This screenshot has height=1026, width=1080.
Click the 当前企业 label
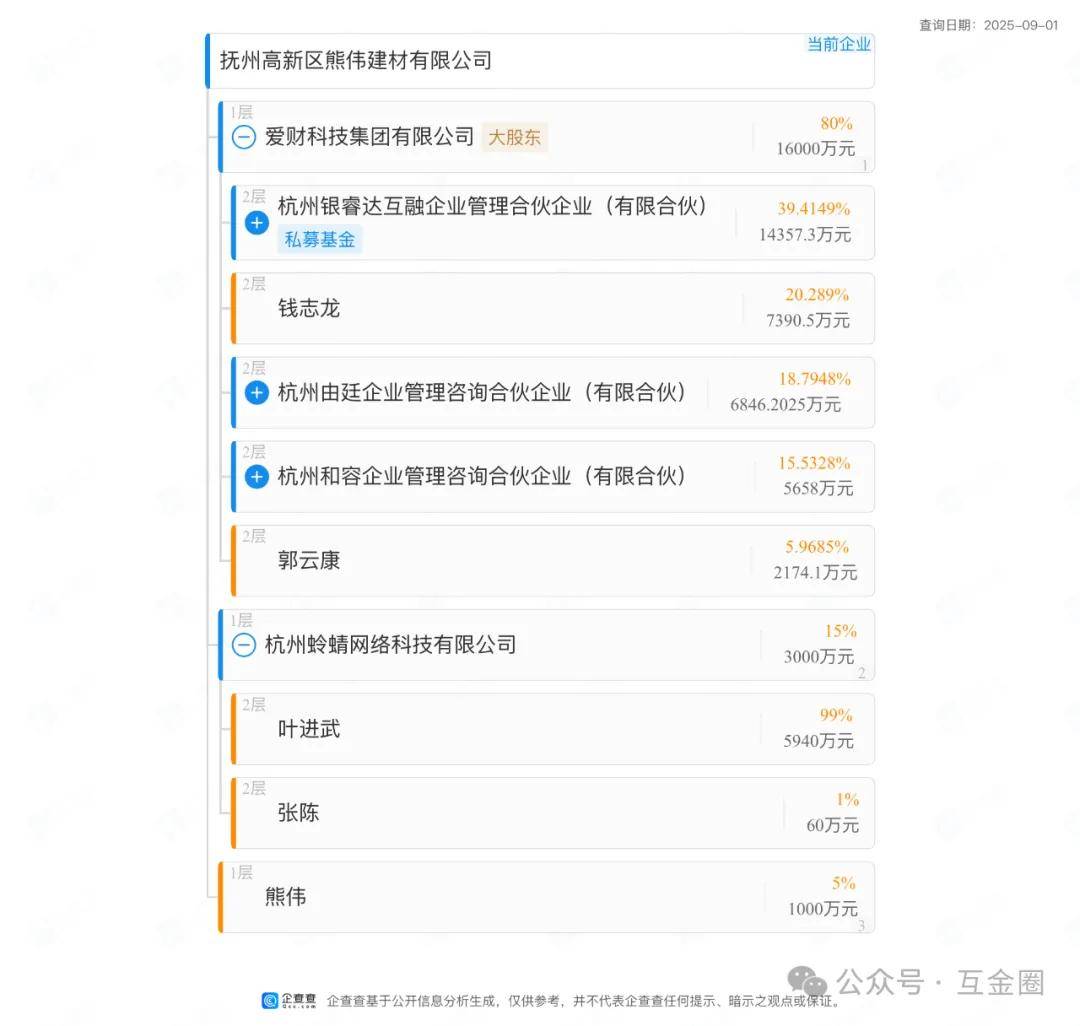point(838,44)
